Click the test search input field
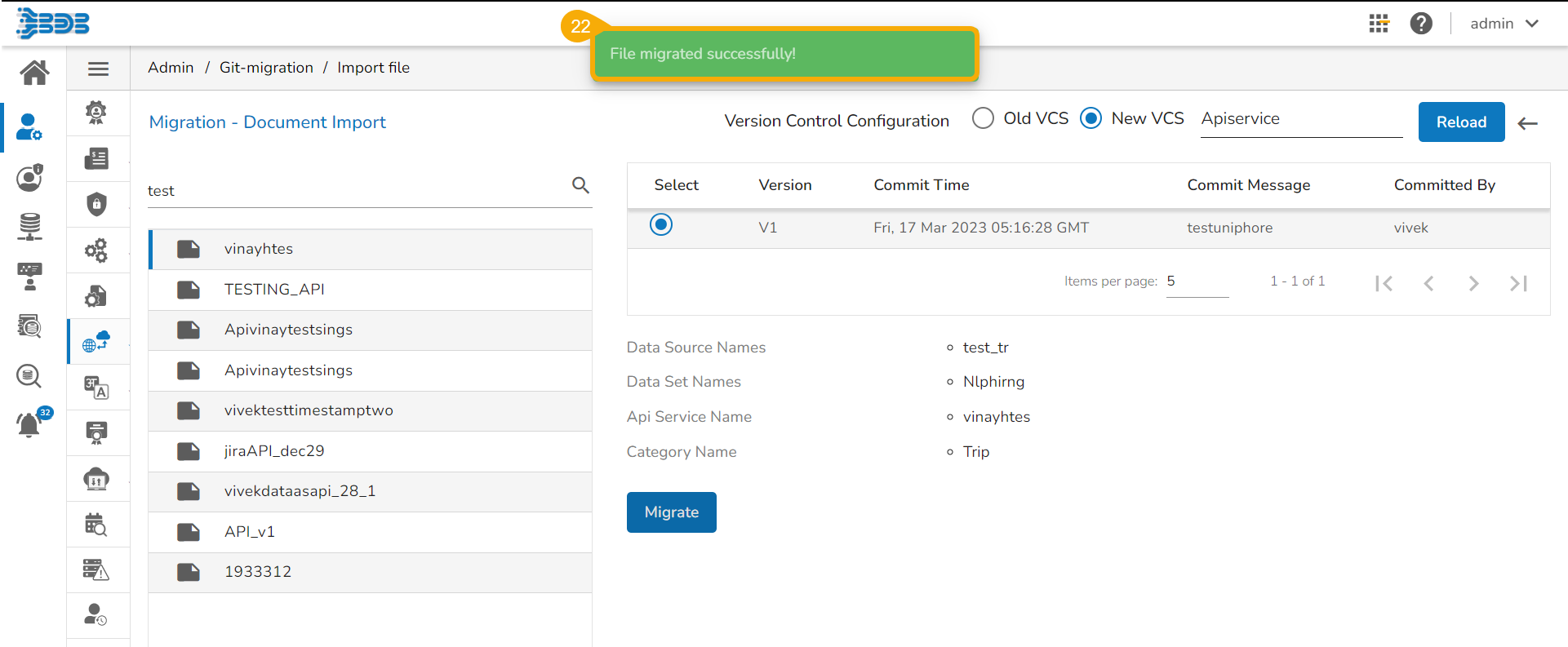The image size is (1568, 647). [355, 191]
